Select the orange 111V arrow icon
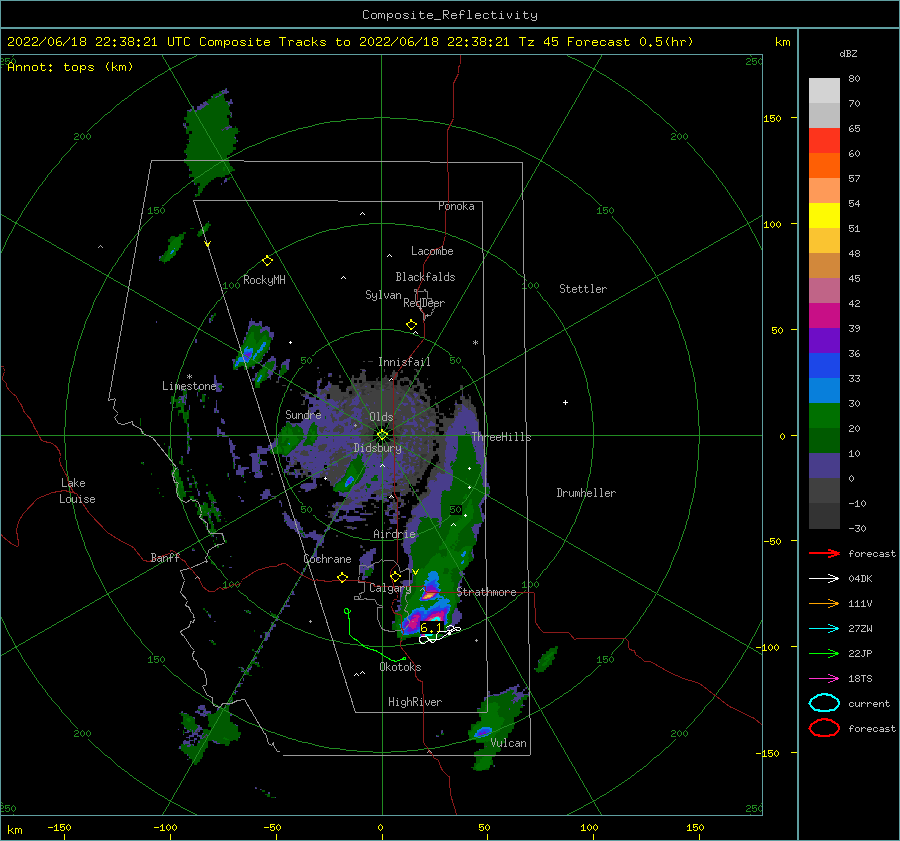 [x=824, y=603]
